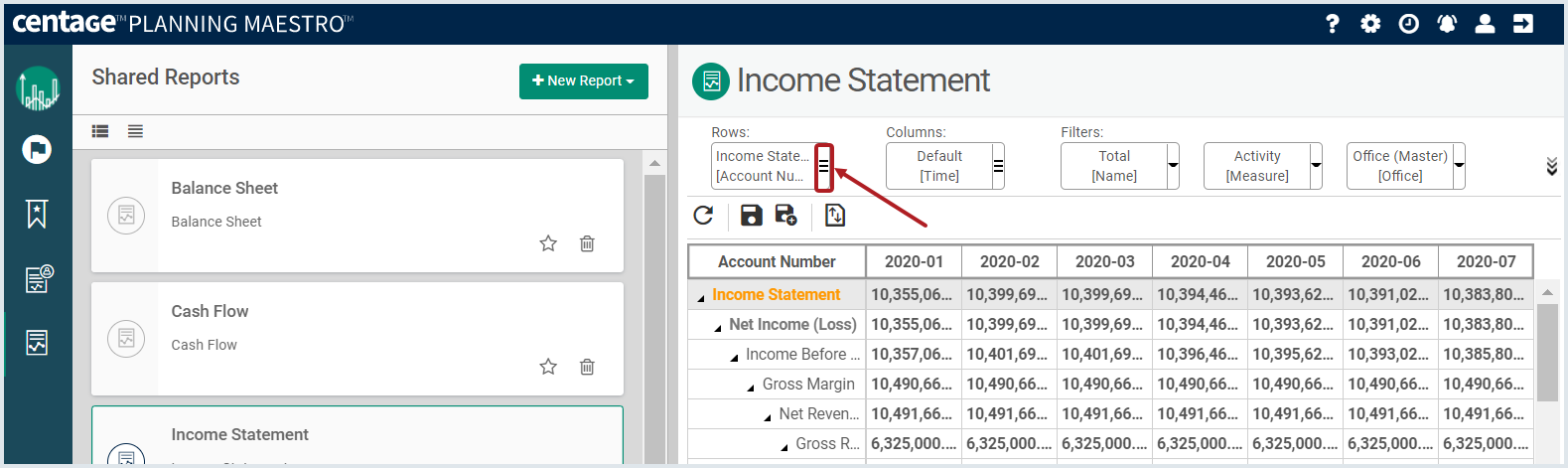Favorite the Cash Flow report star
Image resolution: width=1568 pixels, height=468 pixels.
tap(548, 367)
